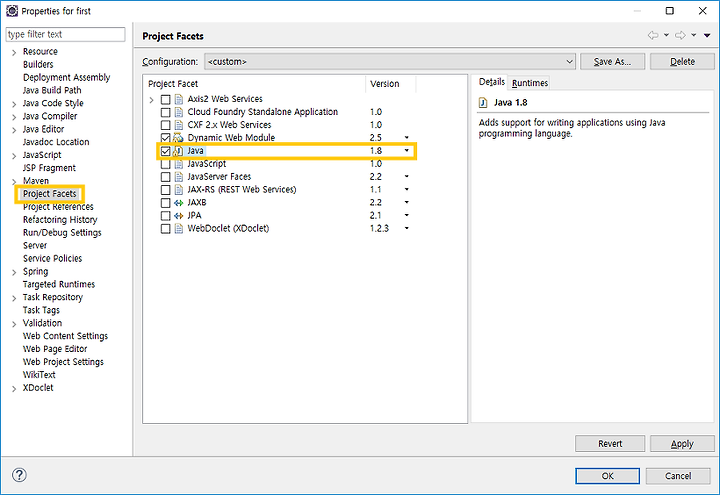Image resolution: width=720 pixels, height=495 pixels.
Task: Click the Eclipse icon in title bar
Action: click(11, 11)
